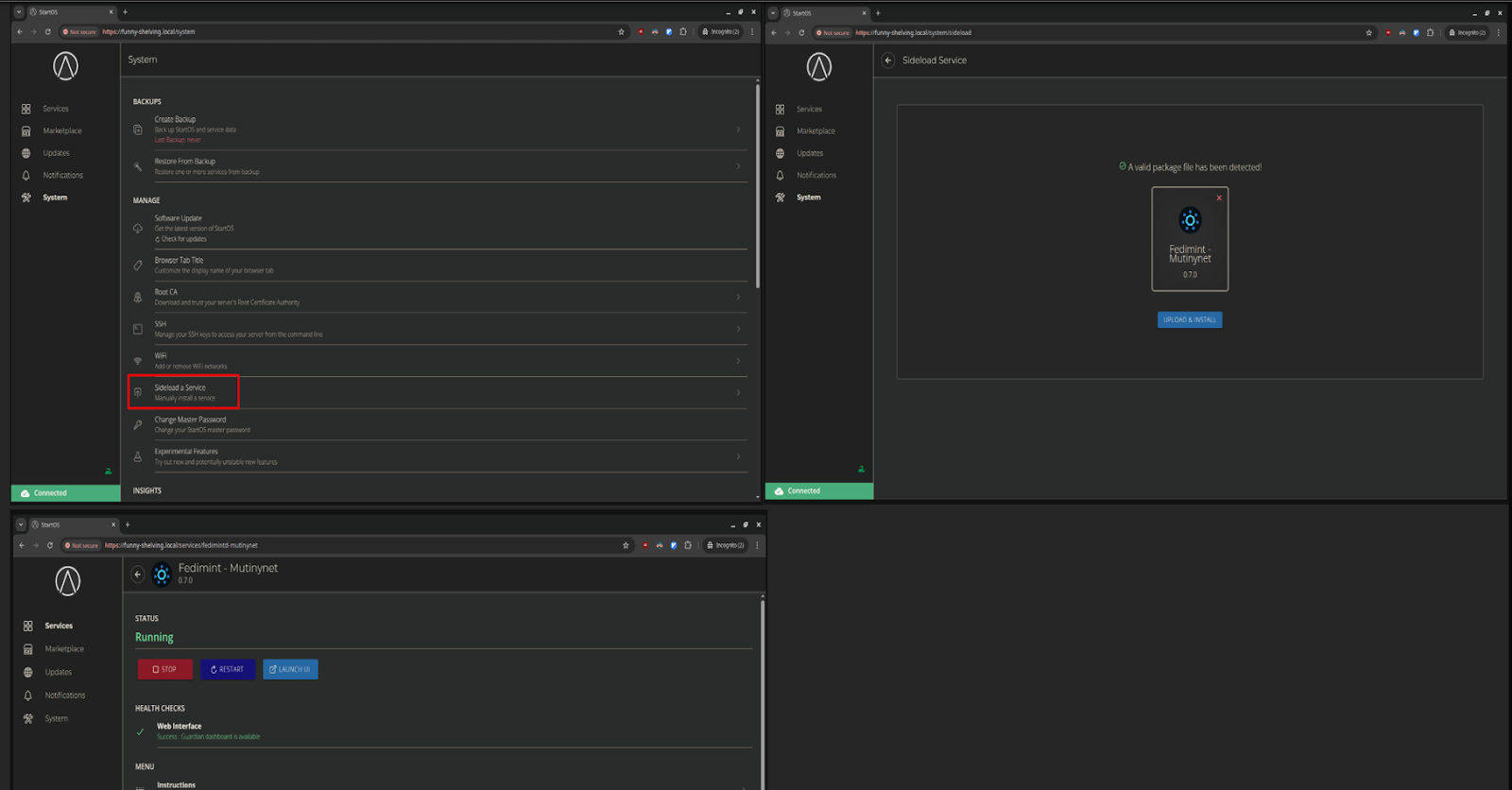
Task: Go back from Fedimint - Mutinynet service page
Action: coord(138,574)
